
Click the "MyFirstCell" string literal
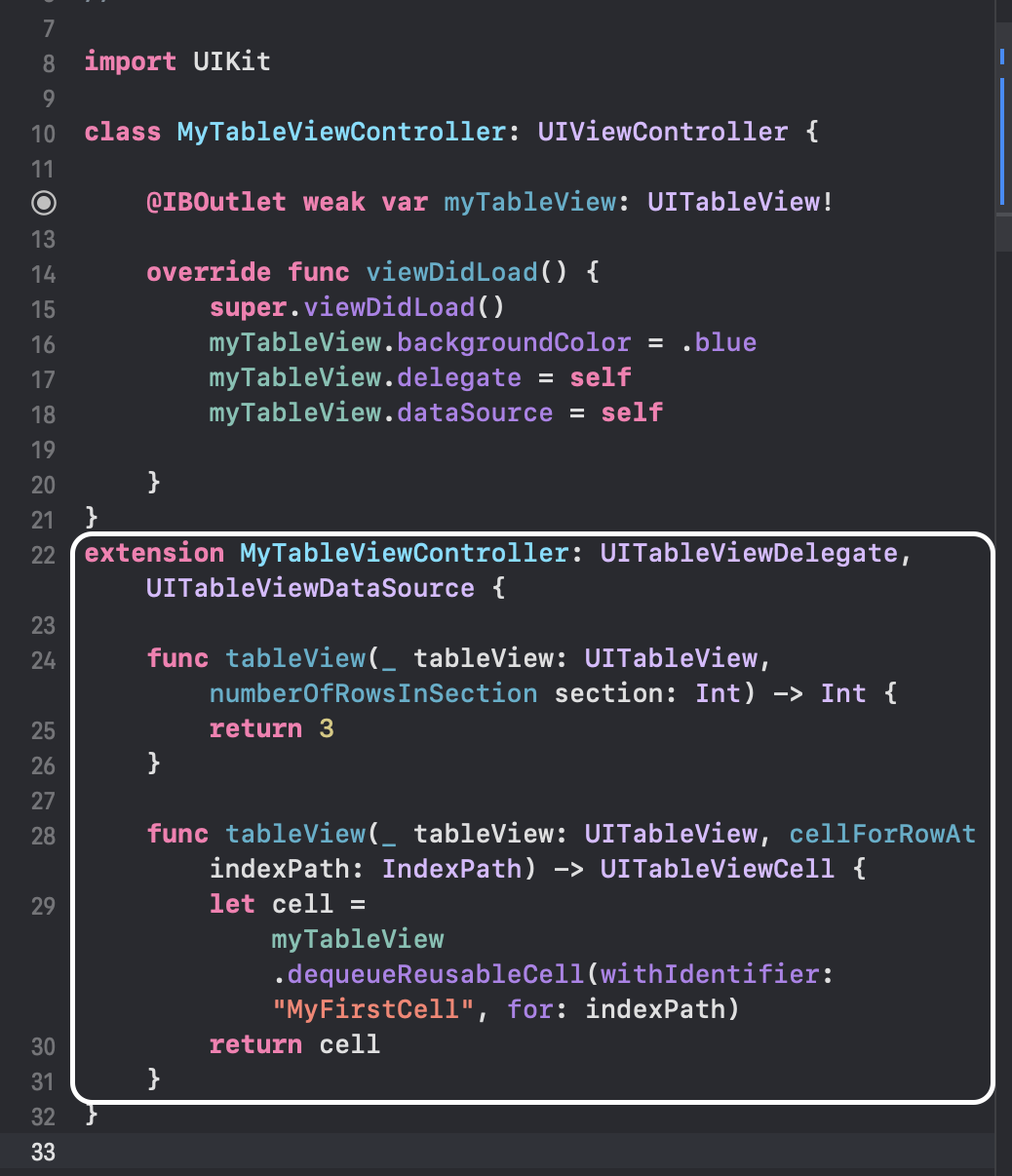click(373, 1009)
